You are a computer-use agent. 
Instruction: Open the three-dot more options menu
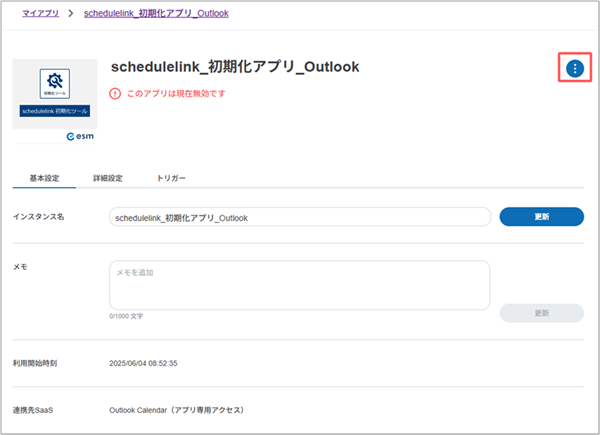tap(574, 68)
